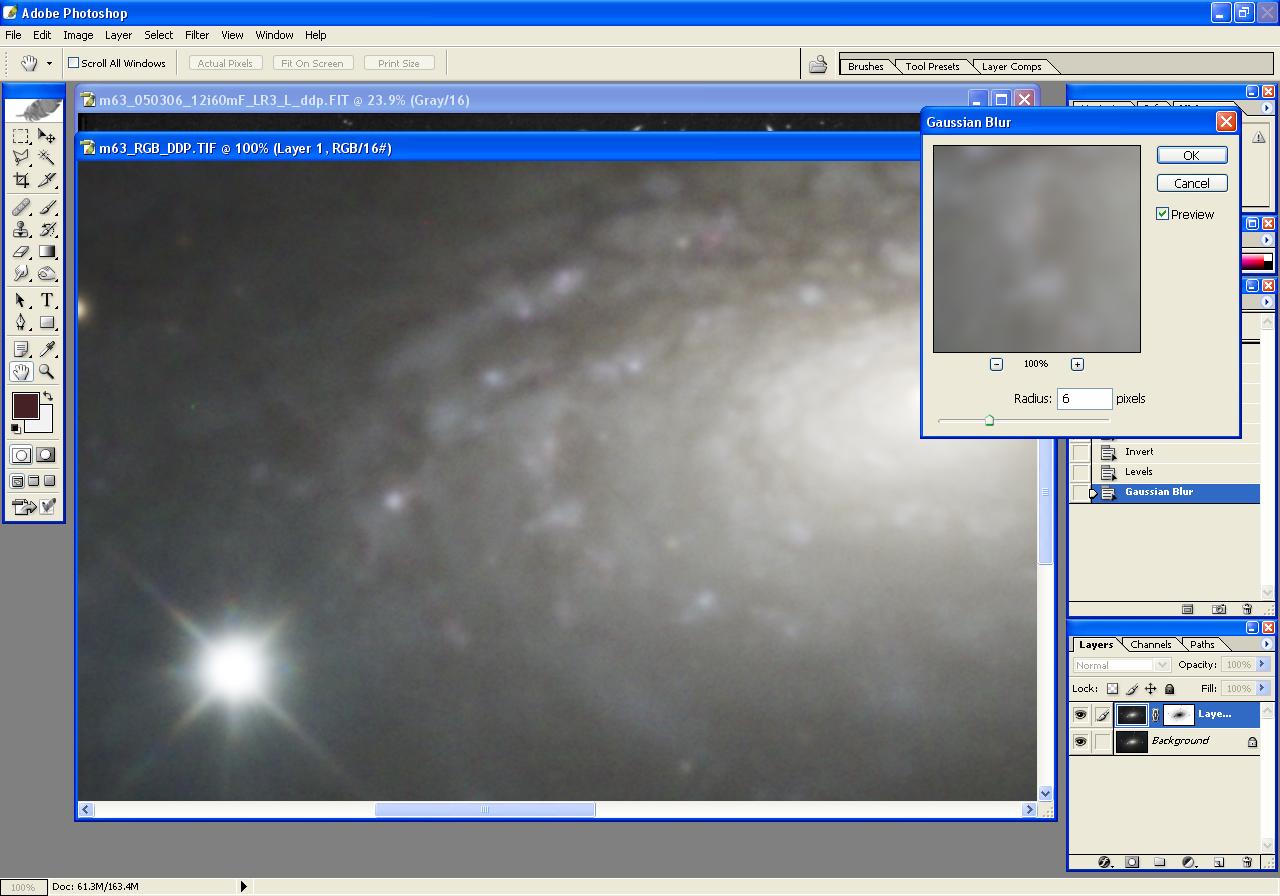This screenshot has height=896, width=1280.
Task: Confirm Gaussian Blur with OK
Action: [x=1191, y=155]
